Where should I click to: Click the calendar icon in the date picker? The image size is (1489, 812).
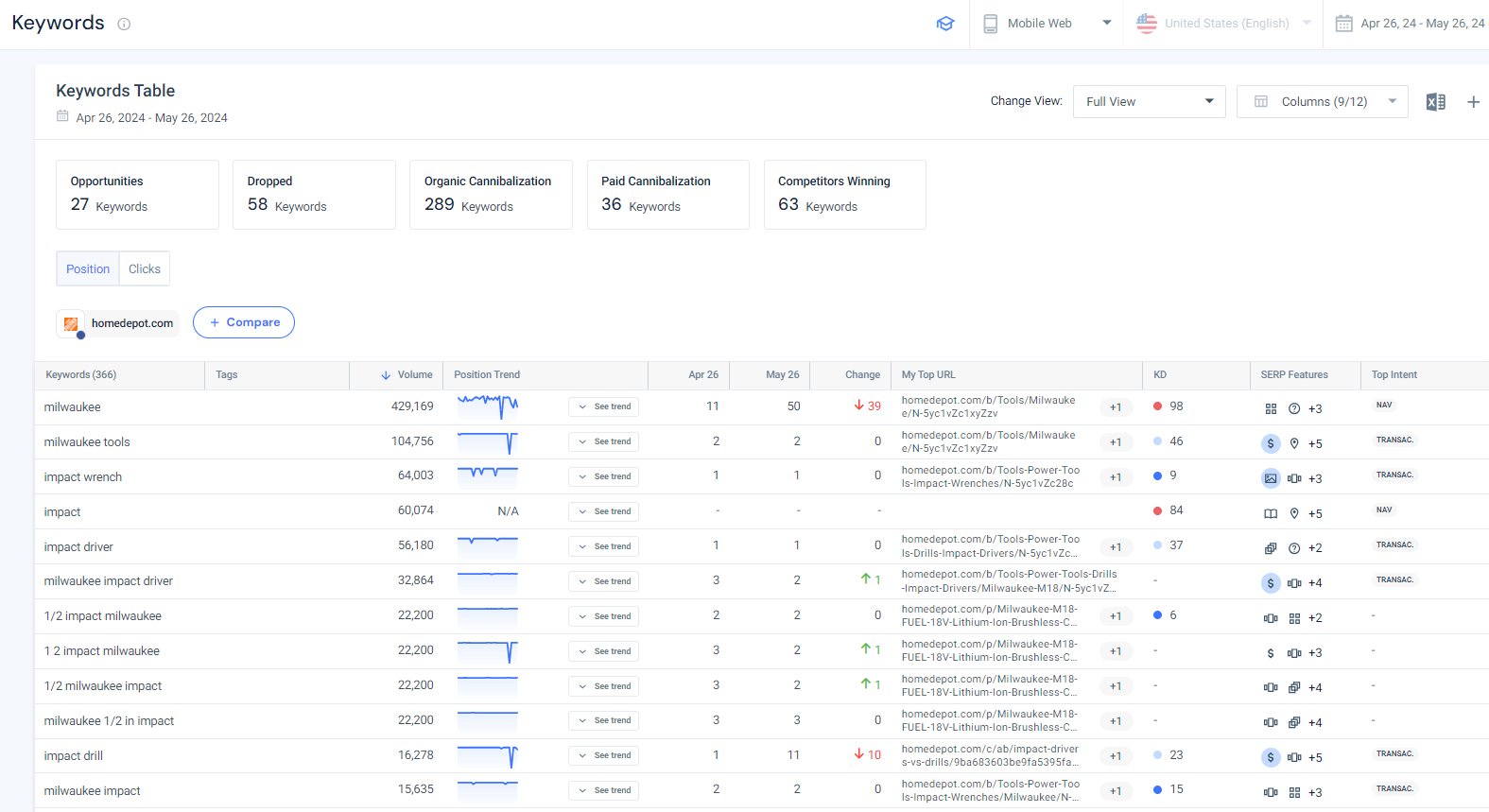pos(1343,24)
